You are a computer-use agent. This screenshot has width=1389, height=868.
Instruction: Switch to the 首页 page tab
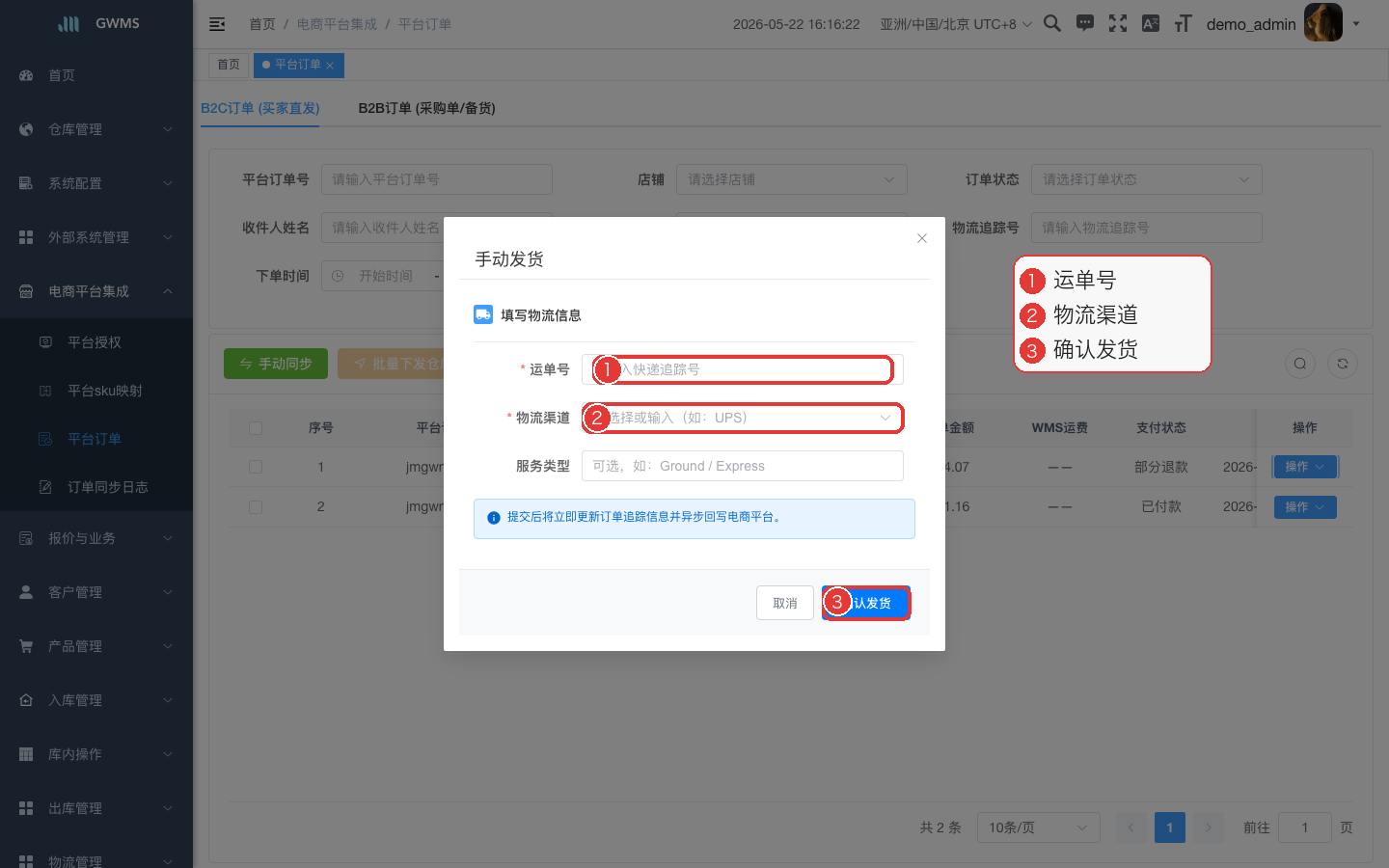[x=229, y=65]
